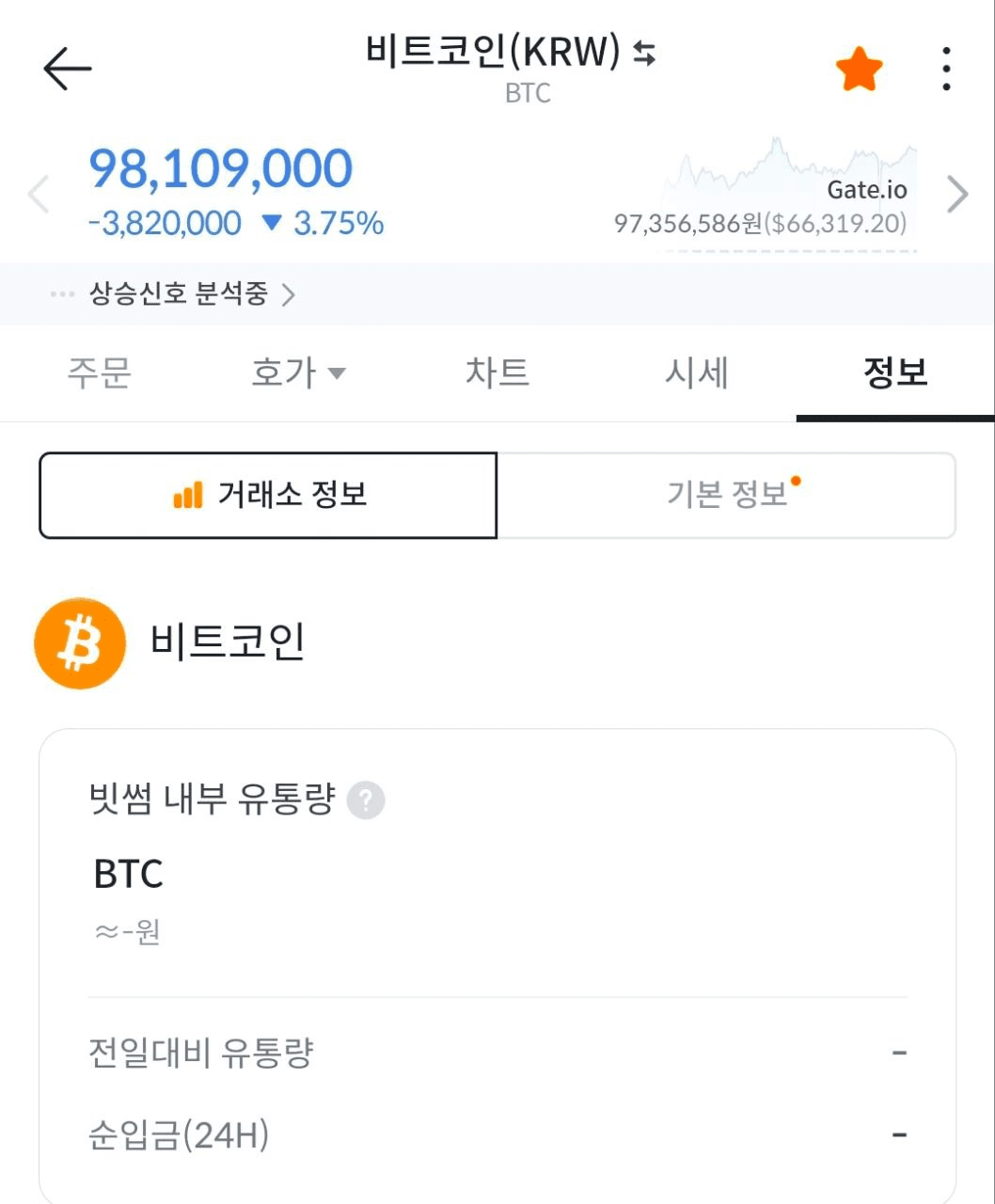
Task: Open the three-dot more options menu
Action: (946, 70)
